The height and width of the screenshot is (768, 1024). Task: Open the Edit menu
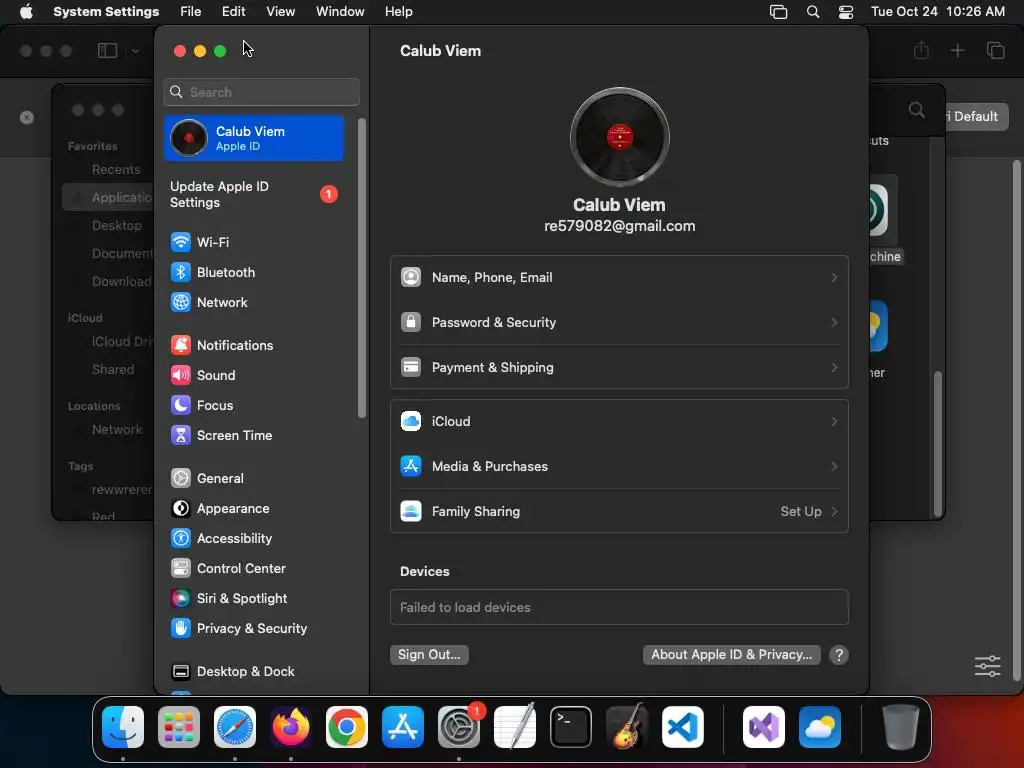pyautogui.click(x=233, y=12)
